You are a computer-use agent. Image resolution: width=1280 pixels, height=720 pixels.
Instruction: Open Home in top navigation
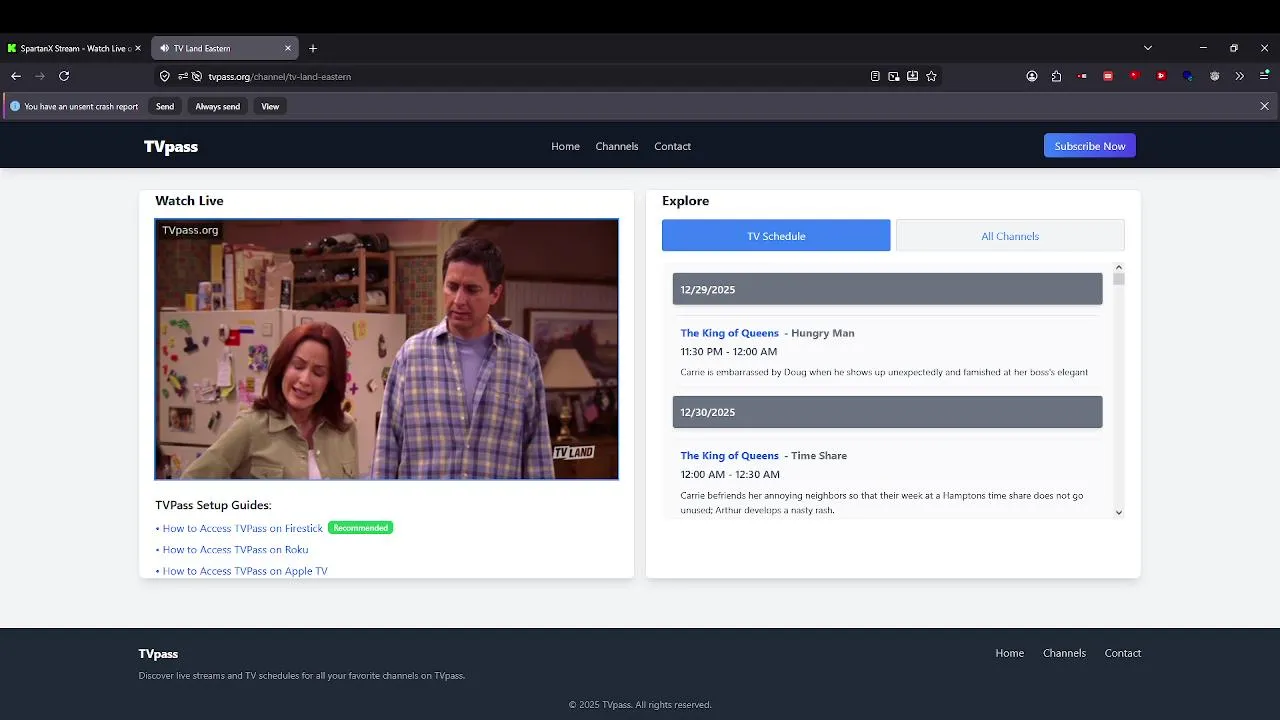point(565,146)
